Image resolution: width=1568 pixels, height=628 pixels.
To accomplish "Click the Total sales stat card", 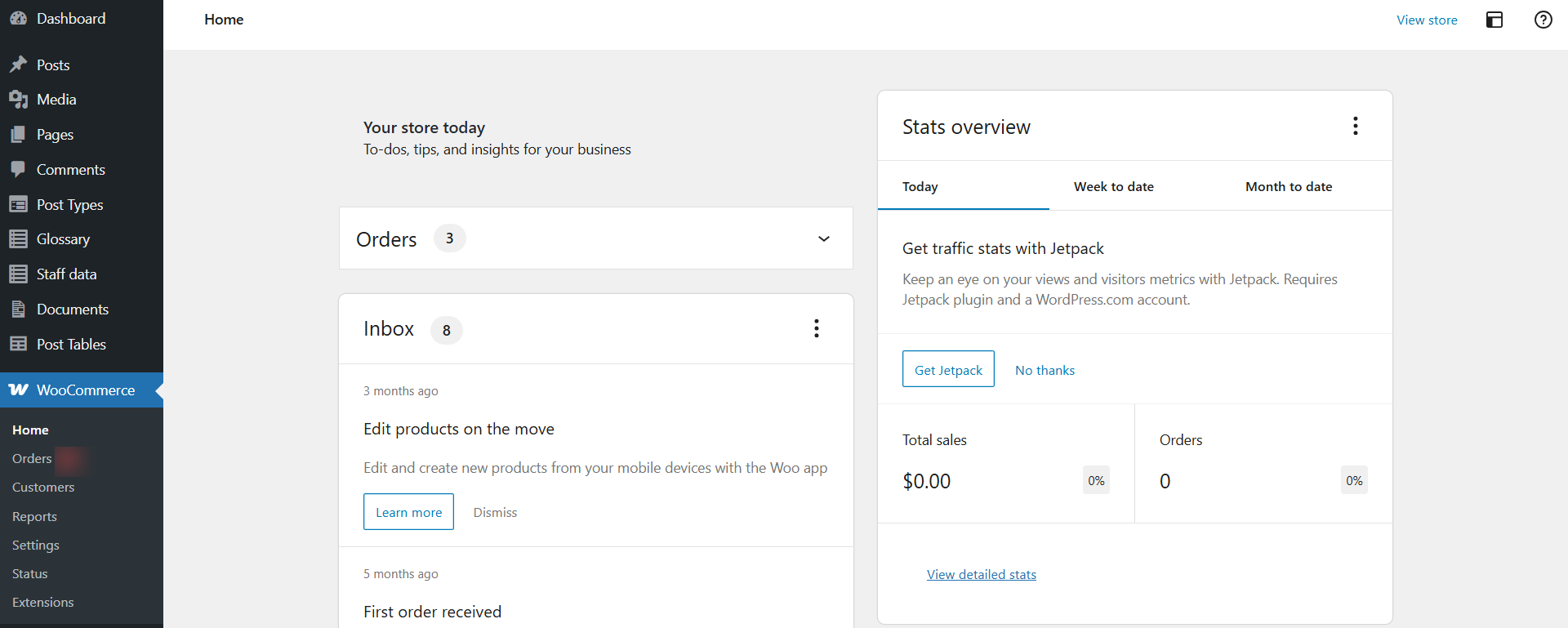I will (x=1006, y=463).
